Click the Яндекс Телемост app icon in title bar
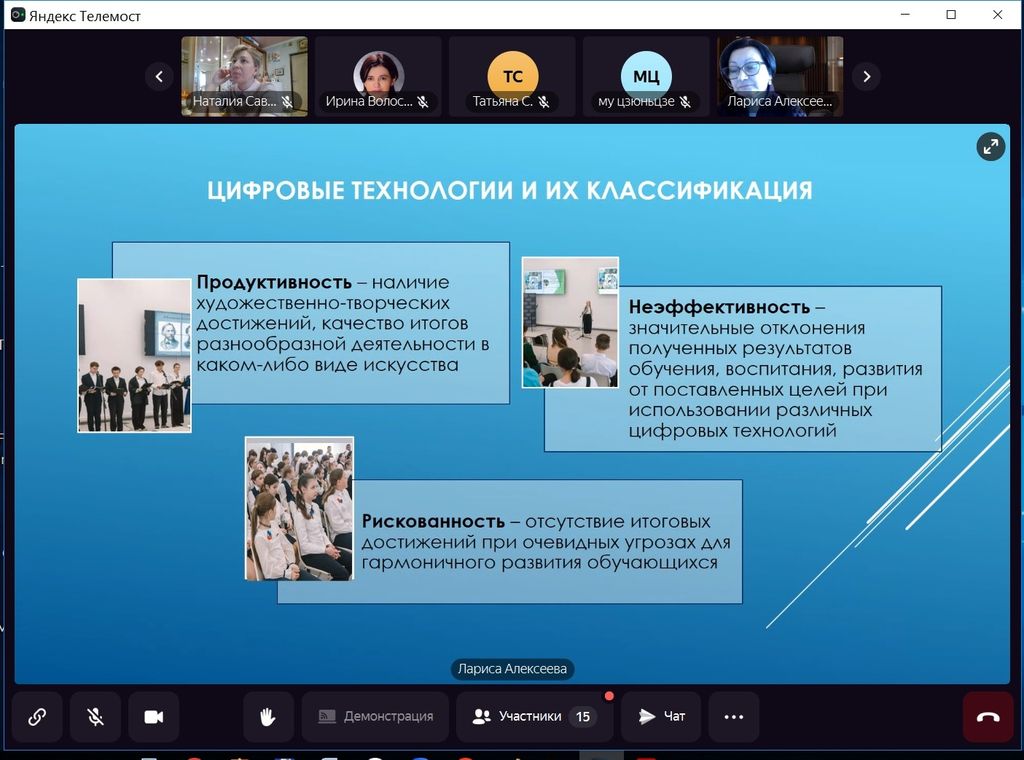 click(x=17, y=15)
